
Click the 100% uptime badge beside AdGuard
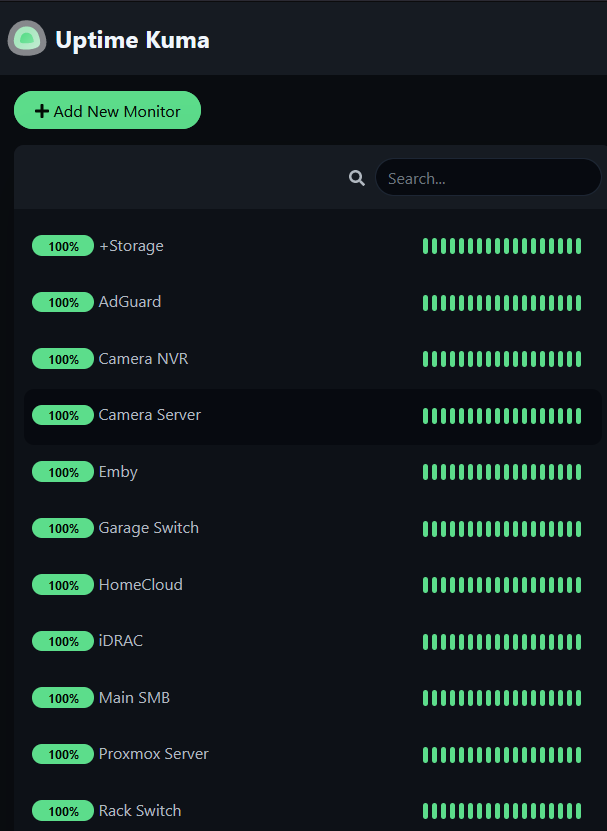coord(63,302)
